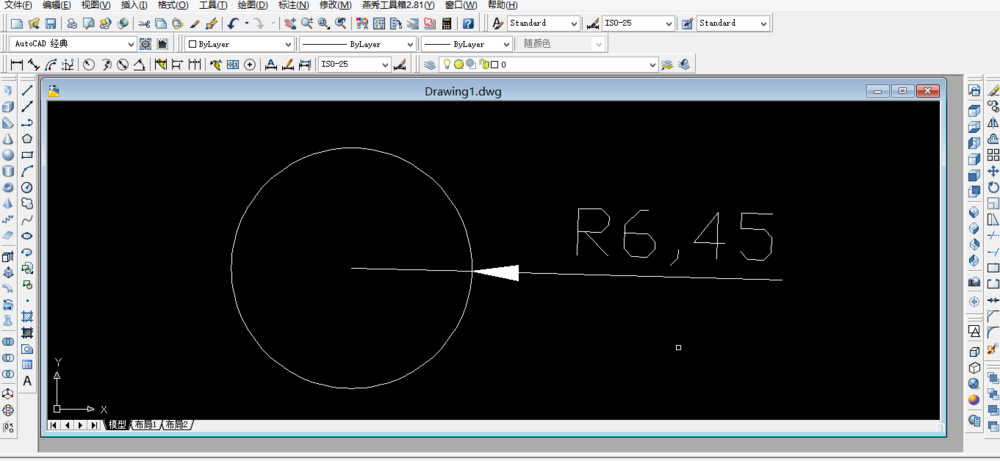Select the Hatch tool

click(27, 316)
